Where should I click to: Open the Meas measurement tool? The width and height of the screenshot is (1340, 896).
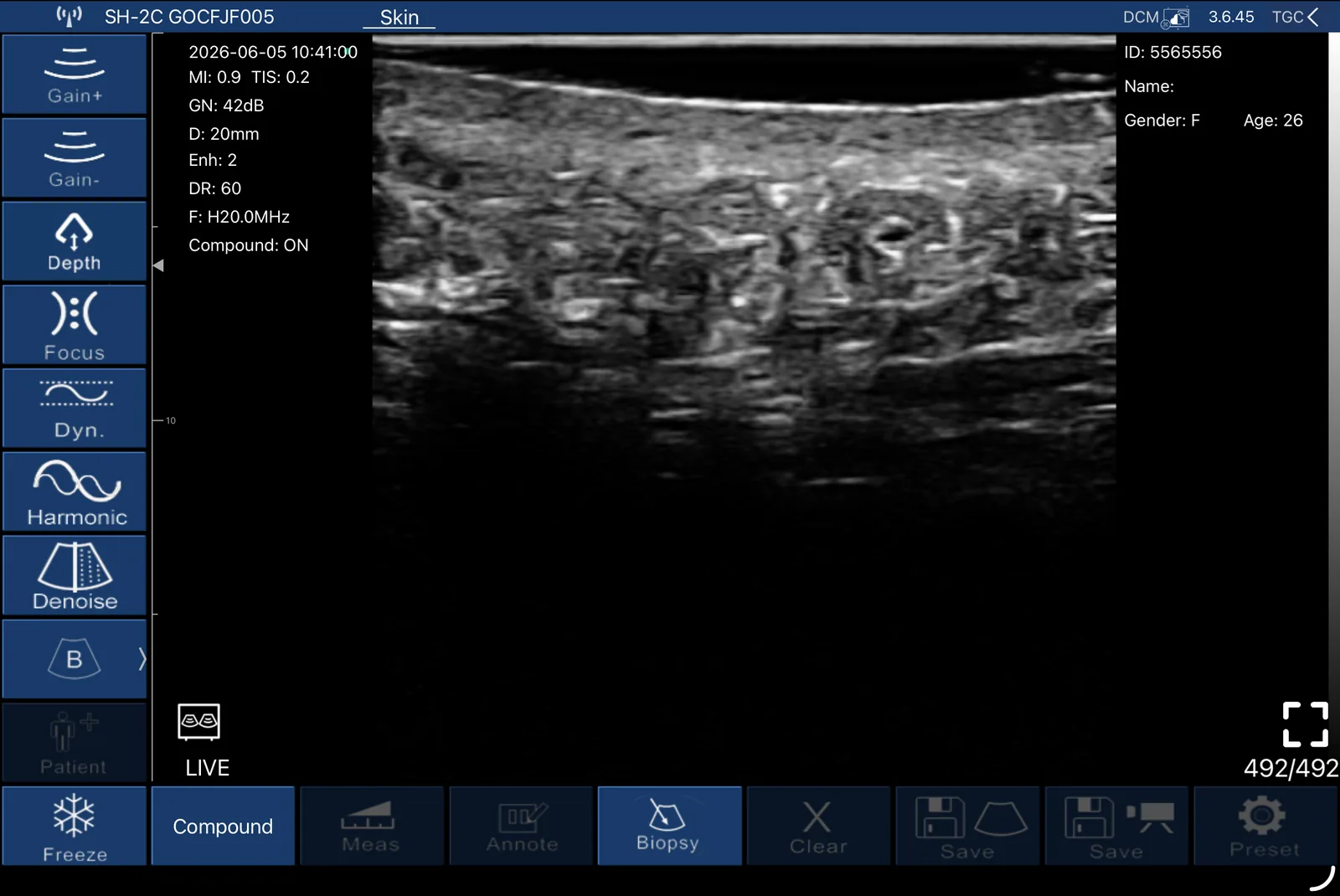[x=371, y=826]
